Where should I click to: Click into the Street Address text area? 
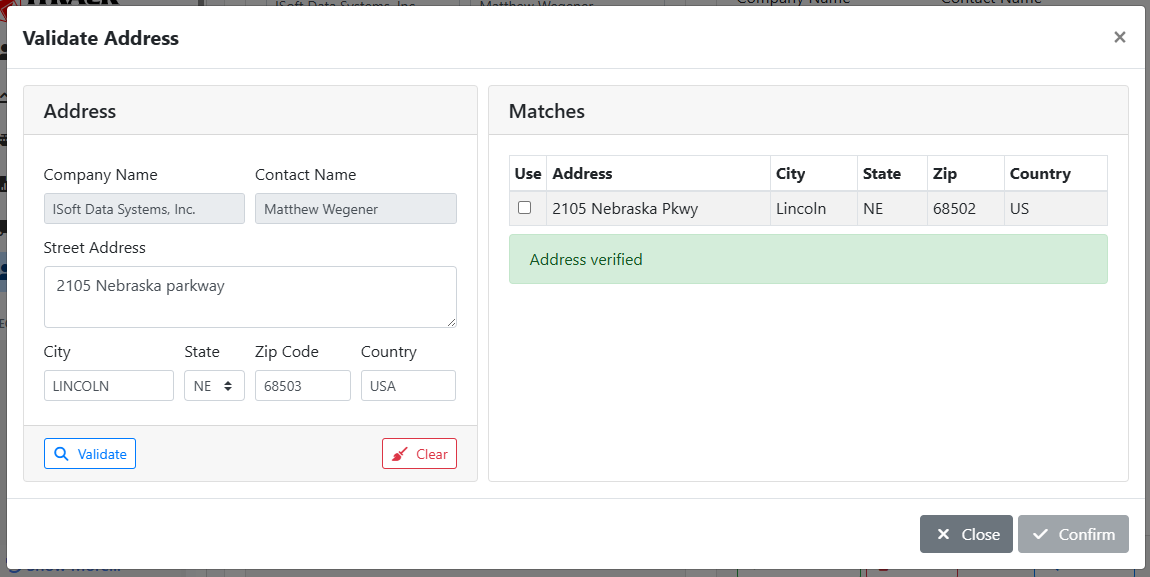(x=250, y=296)
